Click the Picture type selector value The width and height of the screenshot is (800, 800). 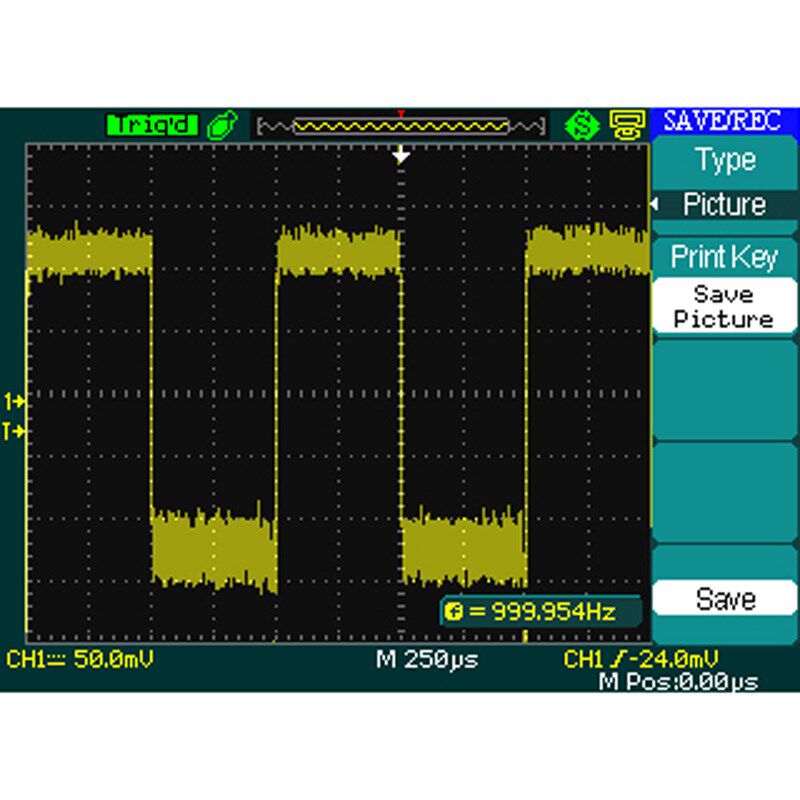[724, 205]
